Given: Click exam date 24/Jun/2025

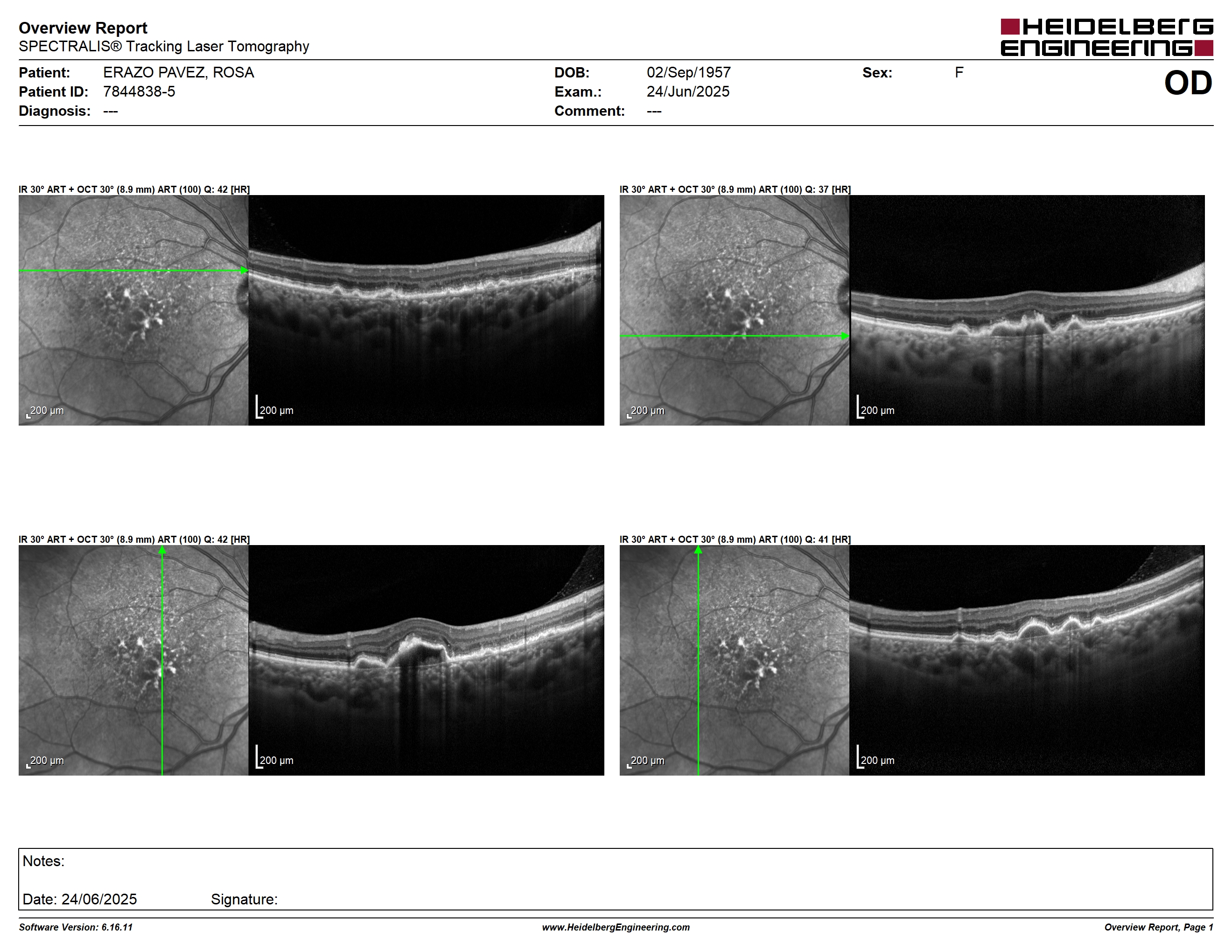Looking at the screenshot, I should [x=688, y=91].
